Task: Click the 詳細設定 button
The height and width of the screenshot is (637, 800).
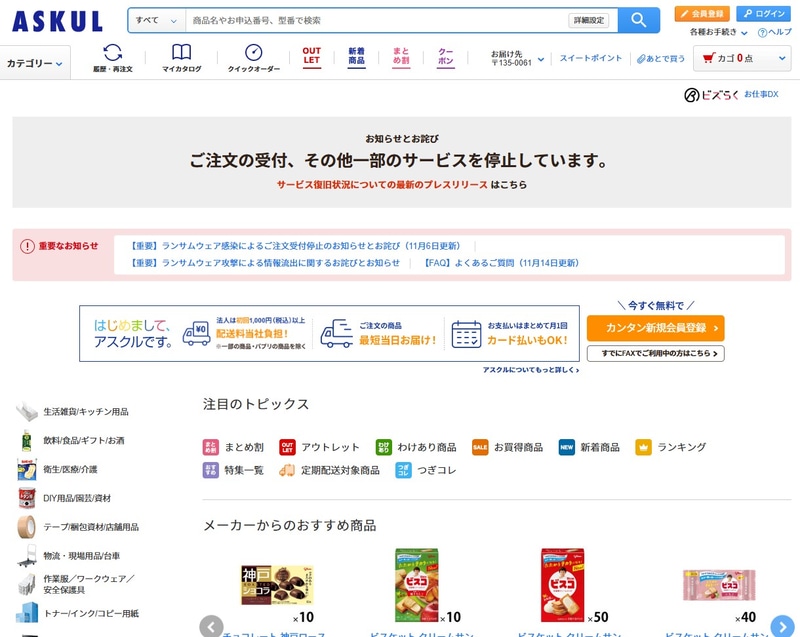Action: 588,20
